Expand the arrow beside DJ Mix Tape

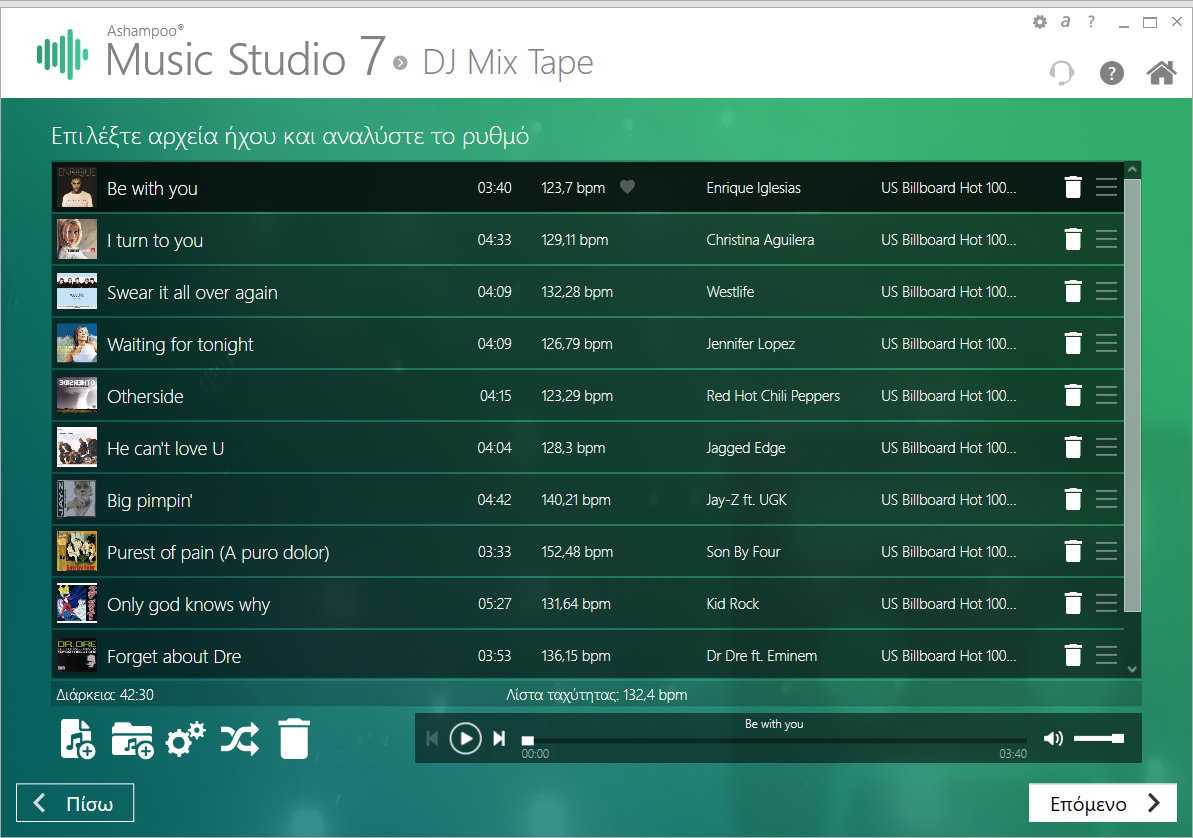click(400, 63)
